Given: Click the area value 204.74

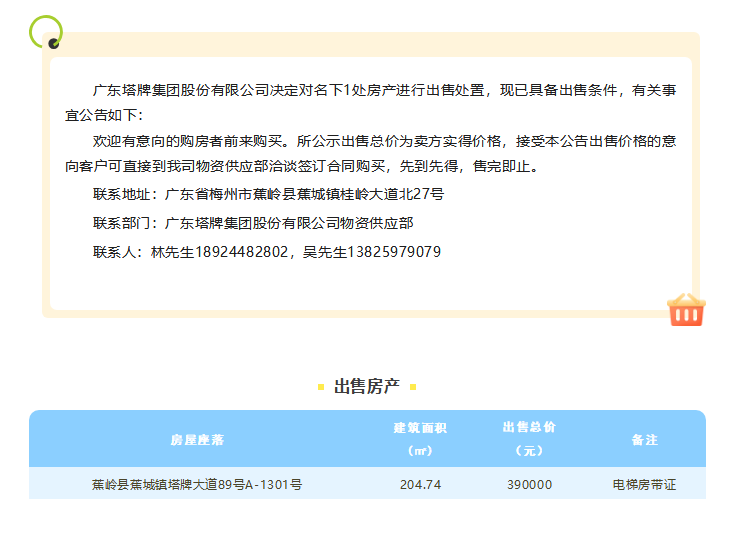Looking at the screenshot, I should (x=420, y=485).
